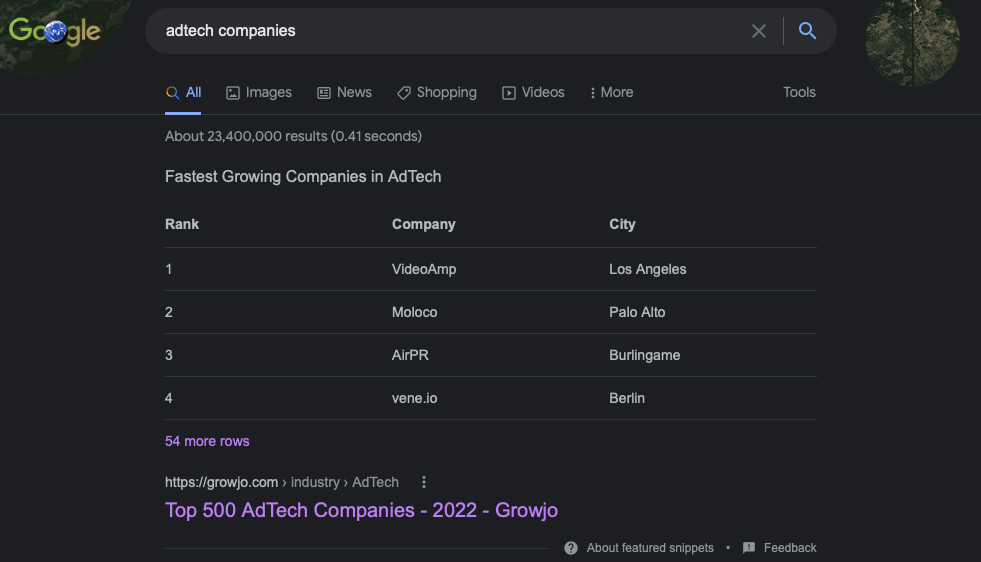Open the Shopping results tab
Screen dimensions: 981x562
(437, 93)
